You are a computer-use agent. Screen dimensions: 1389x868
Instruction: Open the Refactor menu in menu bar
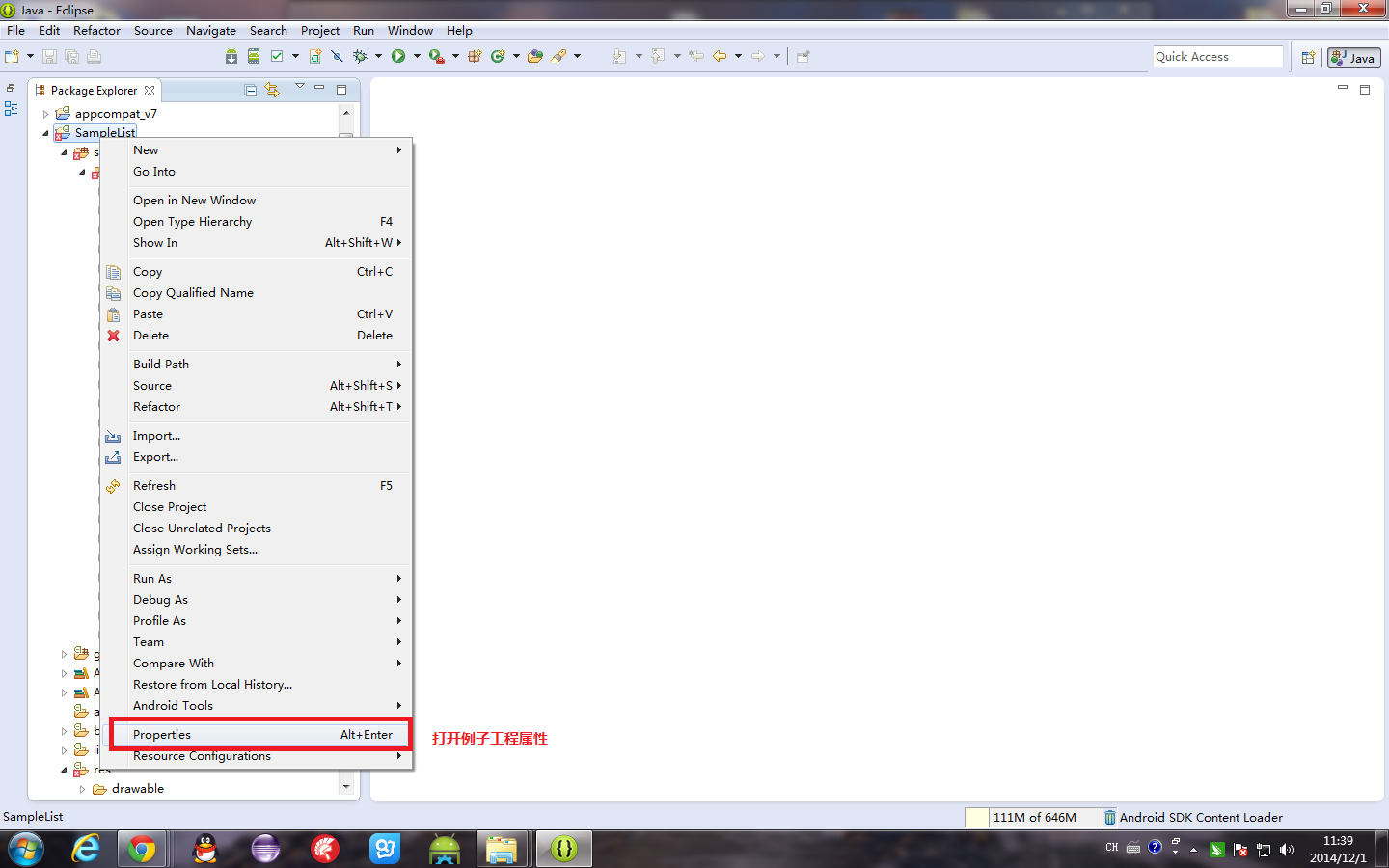(96, 31)
